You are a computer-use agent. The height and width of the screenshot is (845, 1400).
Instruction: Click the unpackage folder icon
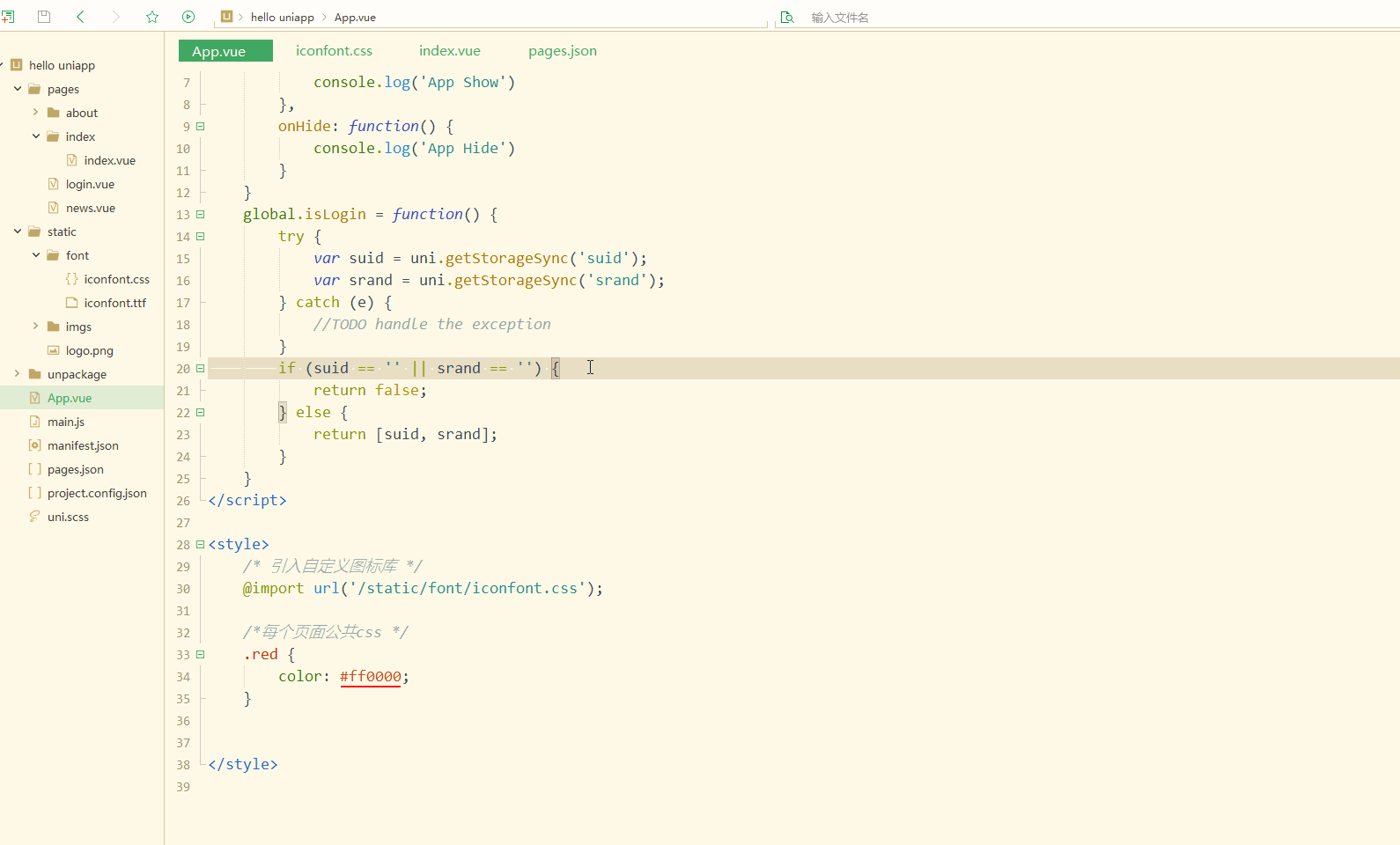pyautogui.click(x=35, y=374)
